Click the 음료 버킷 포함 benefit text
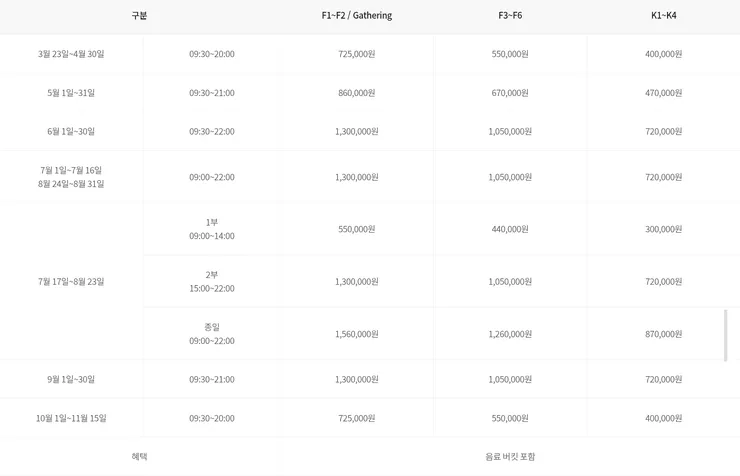The width and height of the screenshot is (740, 476). [x=510, y=457]
